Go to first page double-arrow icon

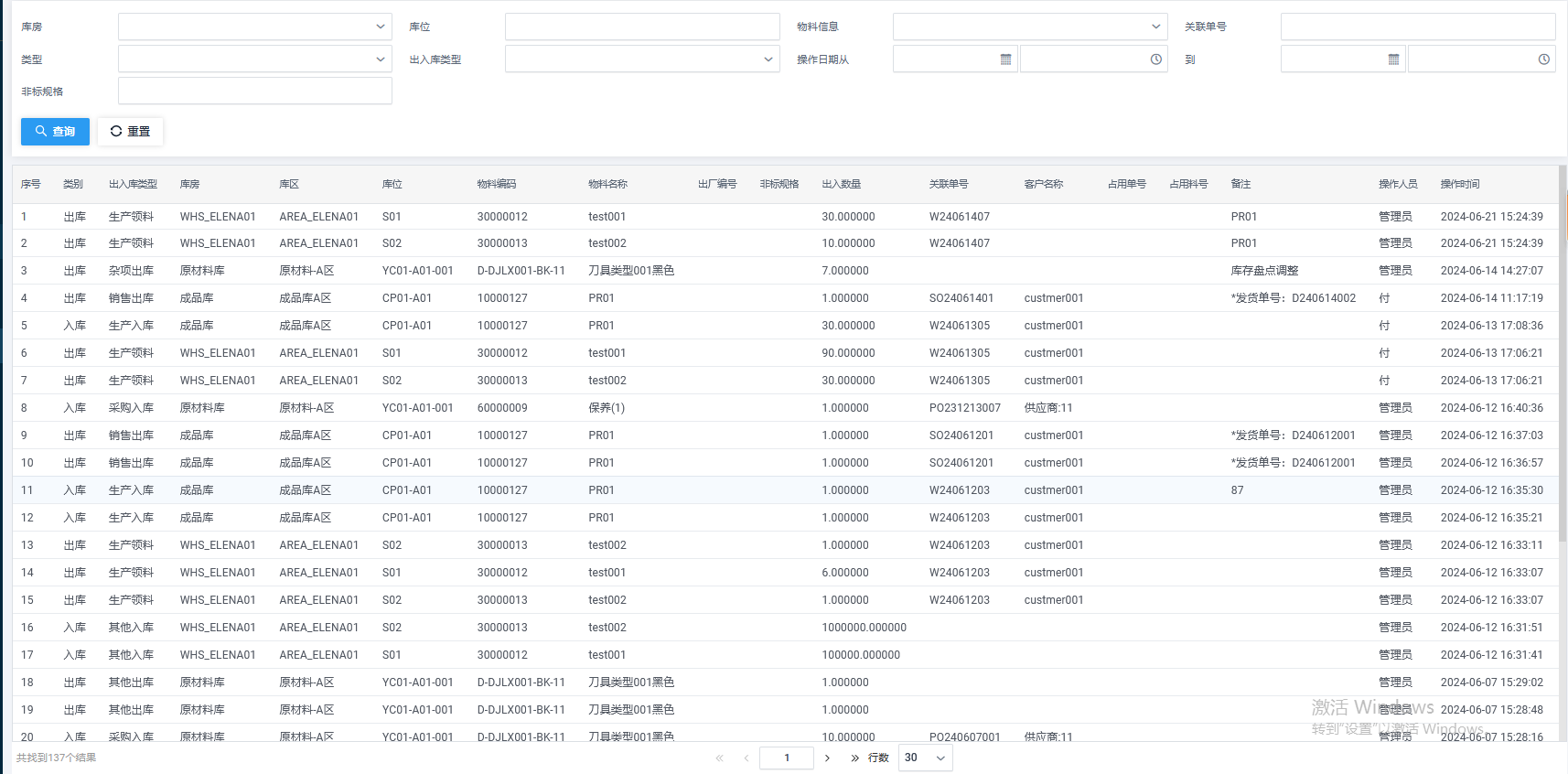(x=719, y=758)
